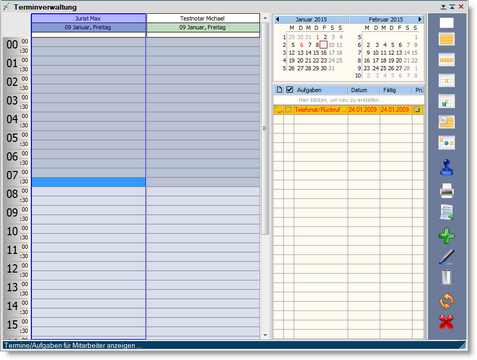
Task: Edit appointment using the blue pen icon
Action: [x=446, y=257]
